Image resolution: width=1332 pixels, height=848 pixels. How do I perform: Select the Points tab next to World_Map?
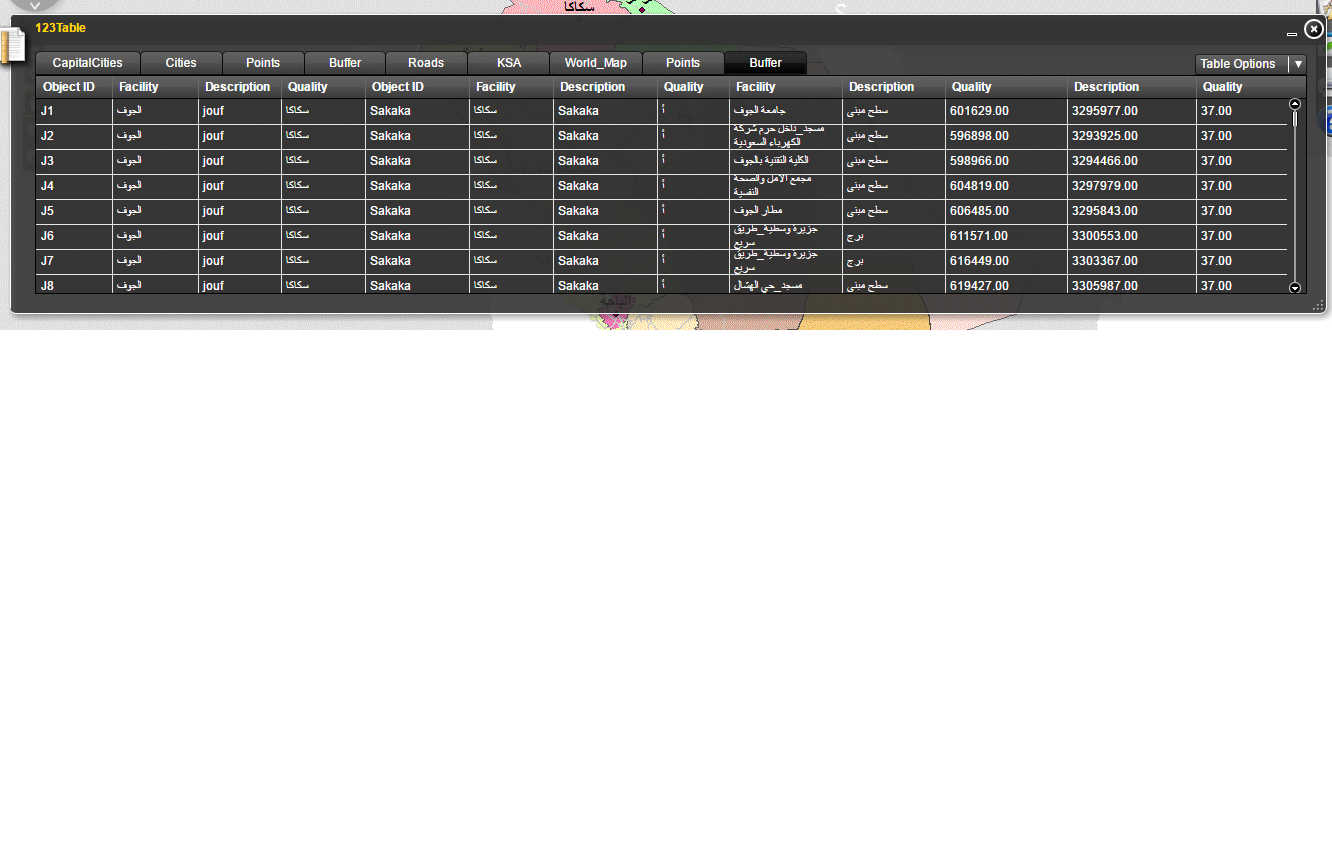click(x=683, y=63)
